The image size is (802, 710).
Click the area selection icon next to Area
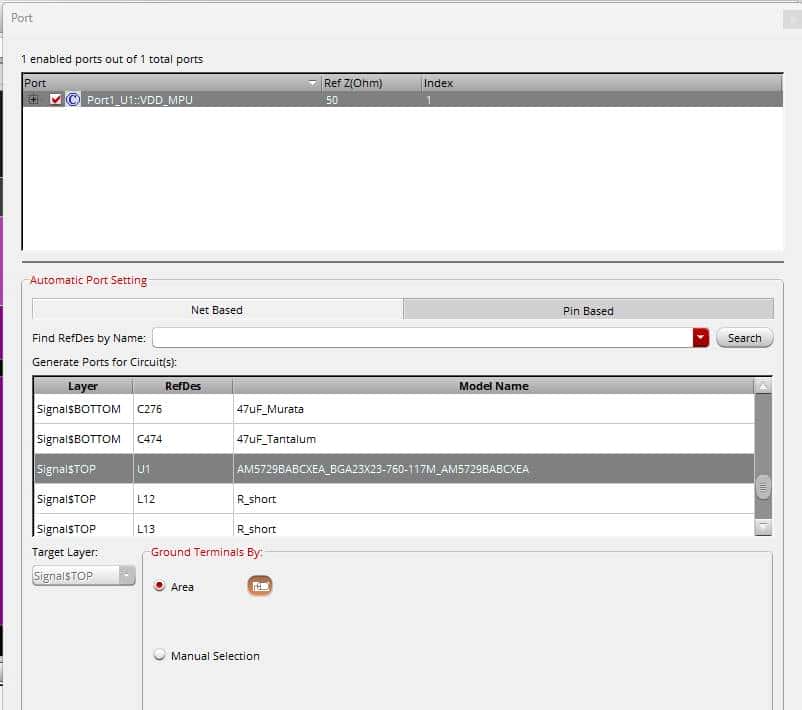click(x=260, y=586)
